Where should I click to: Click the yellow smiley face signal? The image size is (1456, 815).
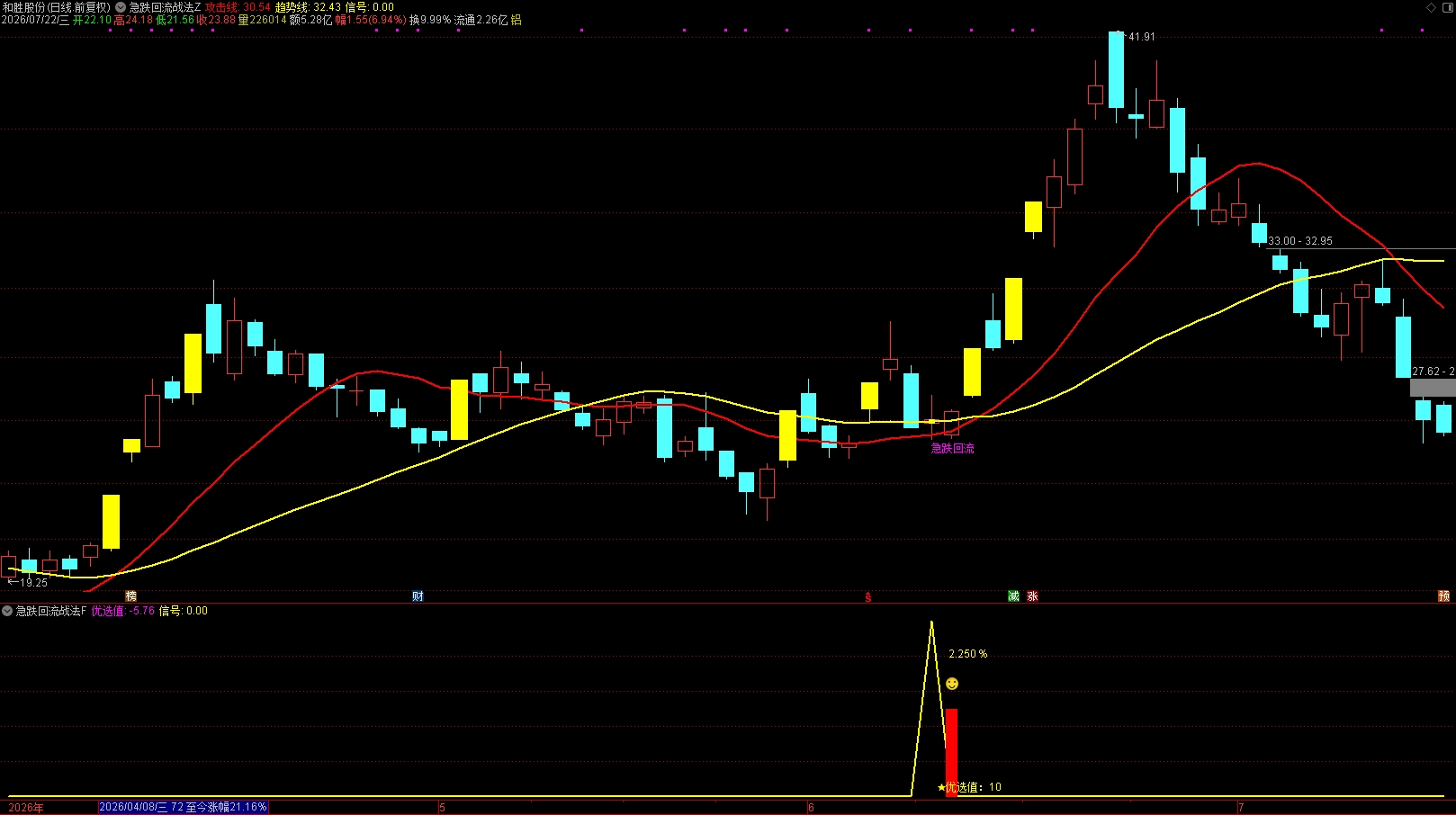tap(952, 684)
